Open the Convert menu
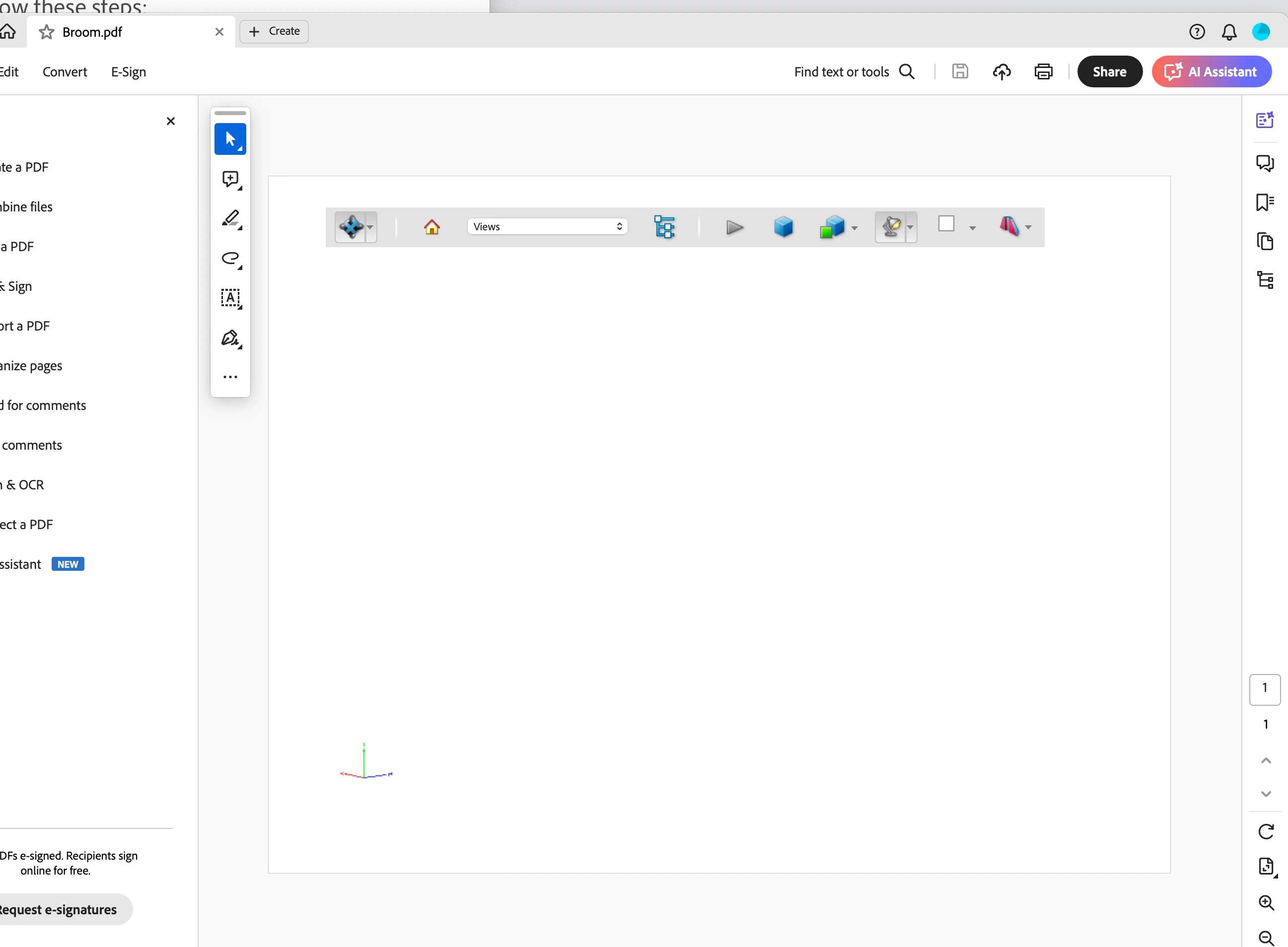 [65, 71]
